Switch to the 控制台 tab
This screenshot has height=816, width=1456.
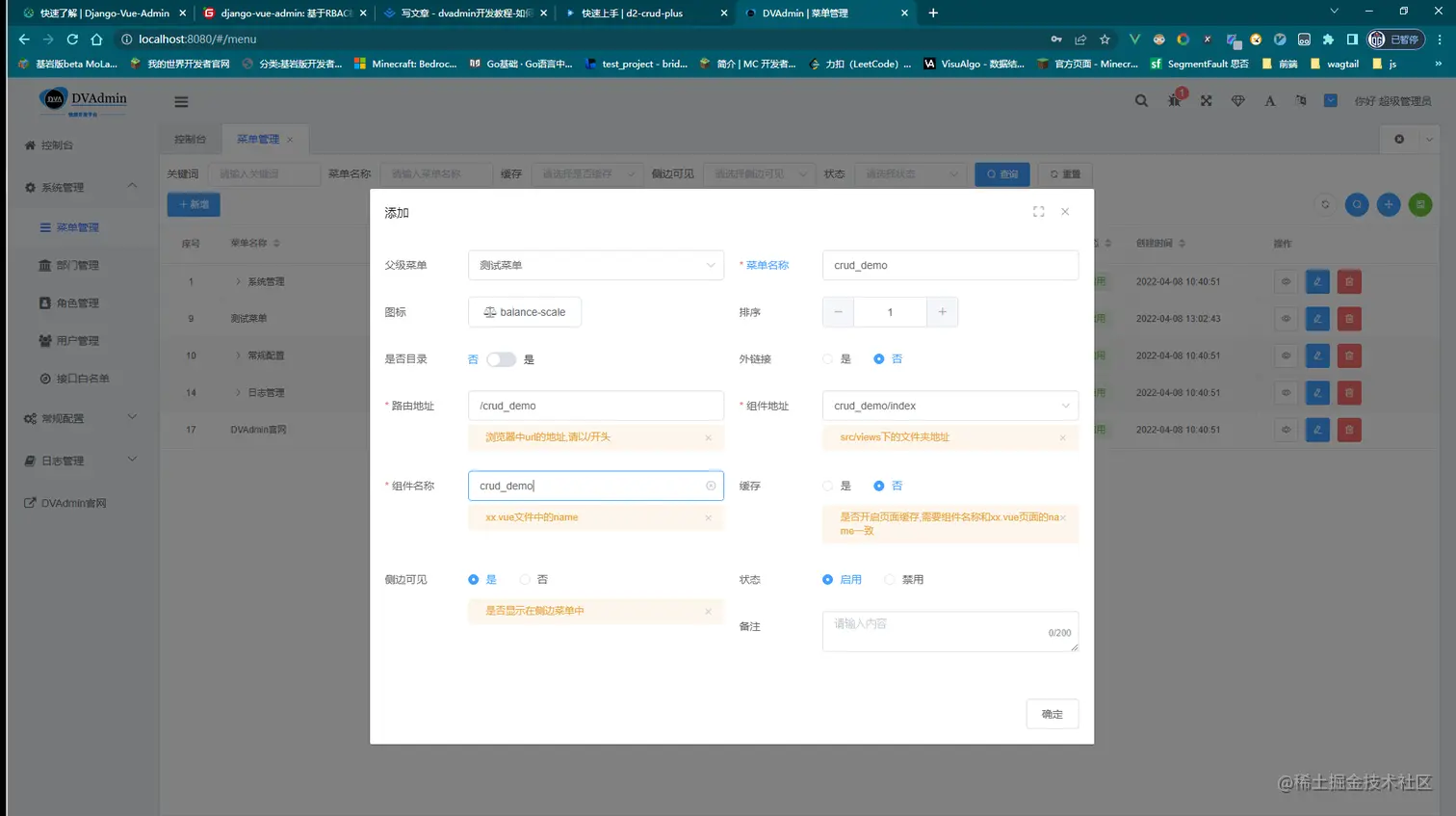coord(189,138)
